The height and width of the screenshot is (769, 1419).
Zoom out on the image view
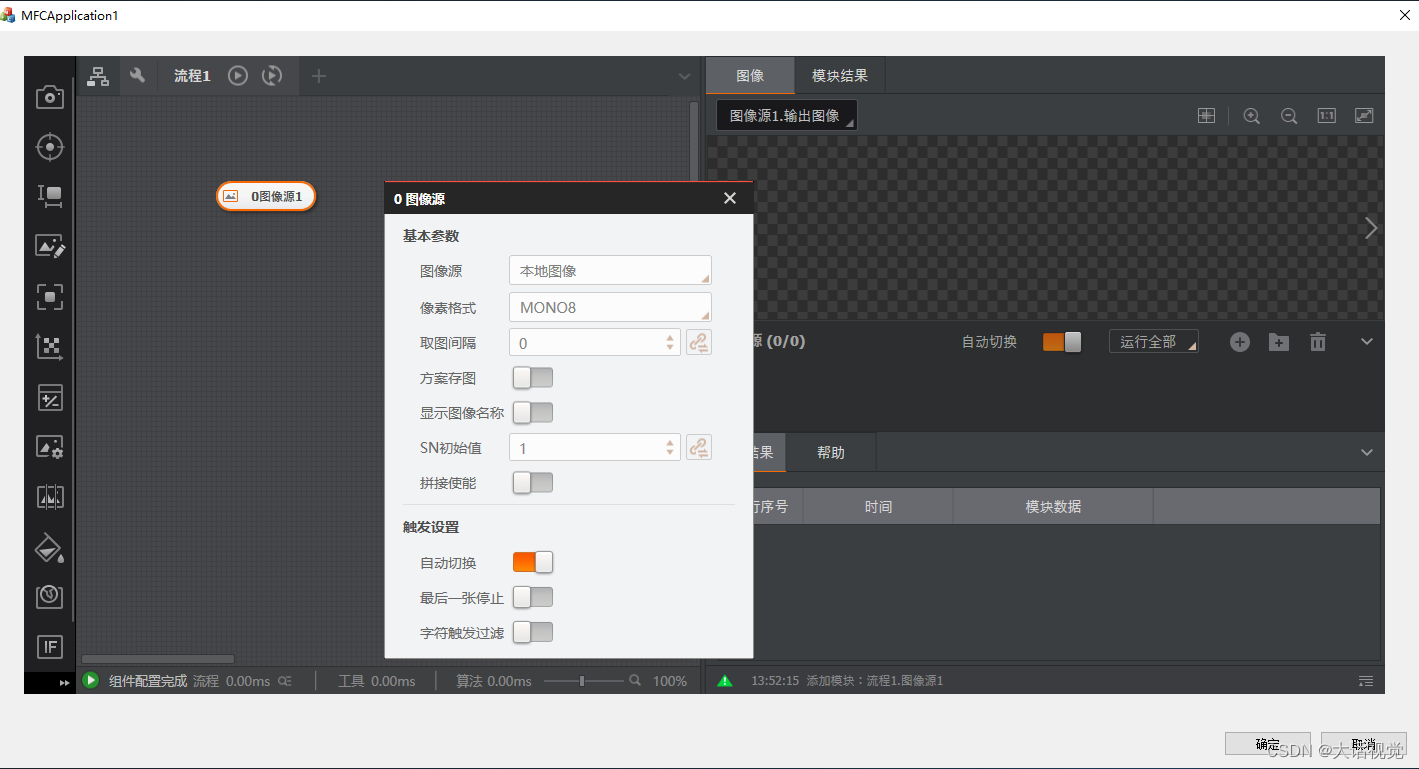click(1289, 116)
